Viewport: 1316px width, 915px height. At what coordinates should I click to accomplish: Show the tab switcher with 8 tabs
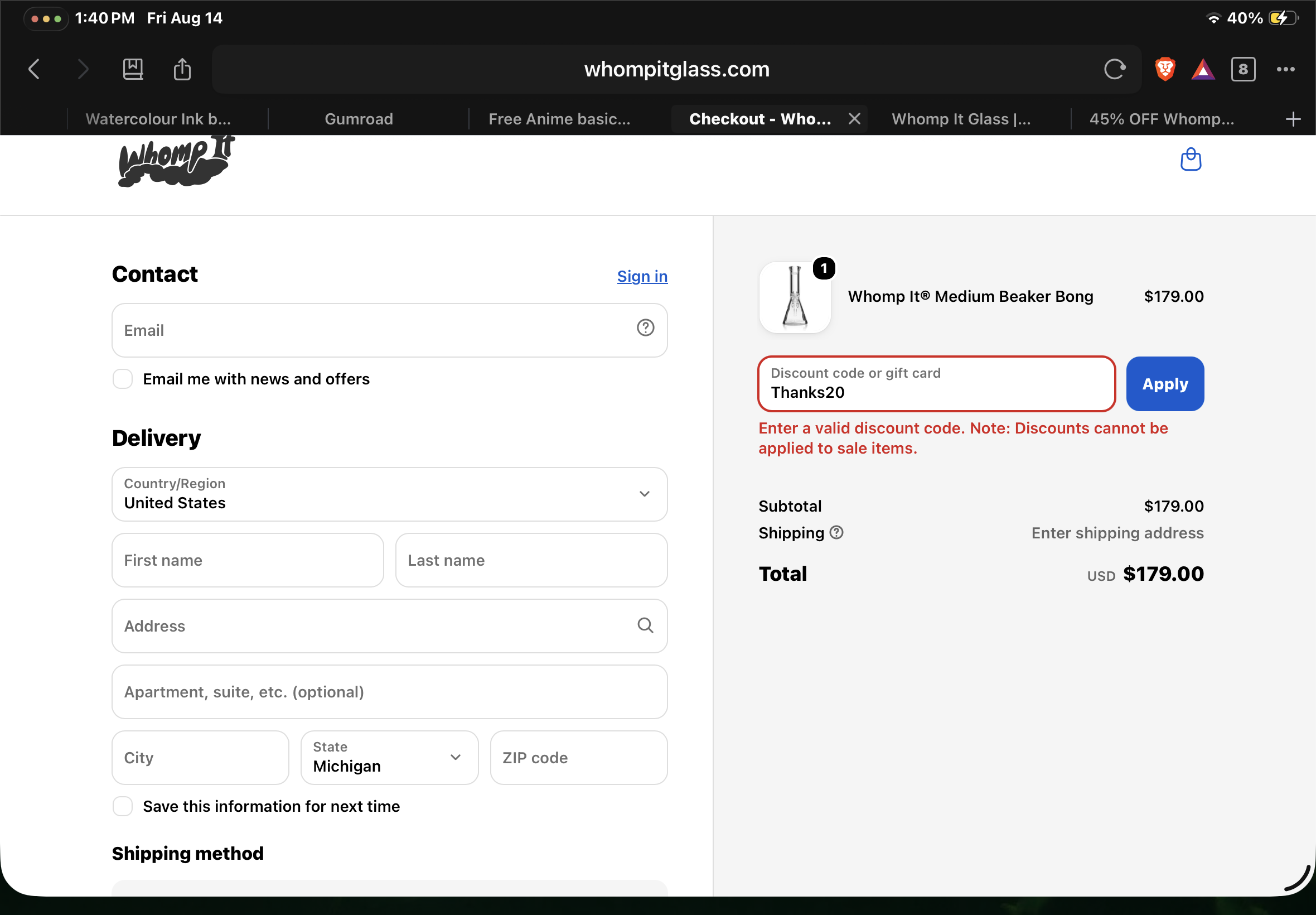(x=1242, y=69)
